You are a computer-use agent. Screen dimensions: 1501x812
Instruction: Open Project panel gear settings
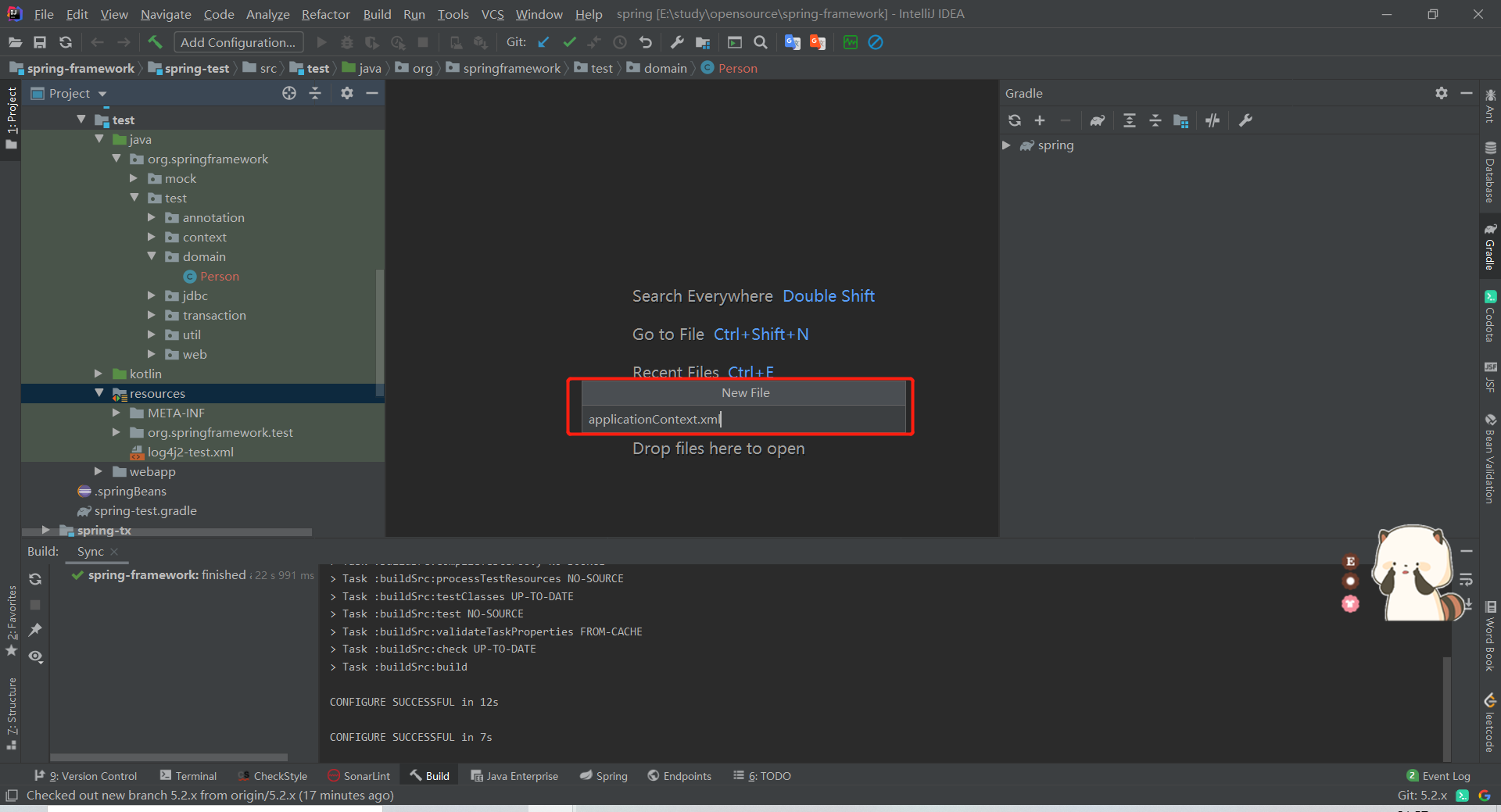[347, 93]
